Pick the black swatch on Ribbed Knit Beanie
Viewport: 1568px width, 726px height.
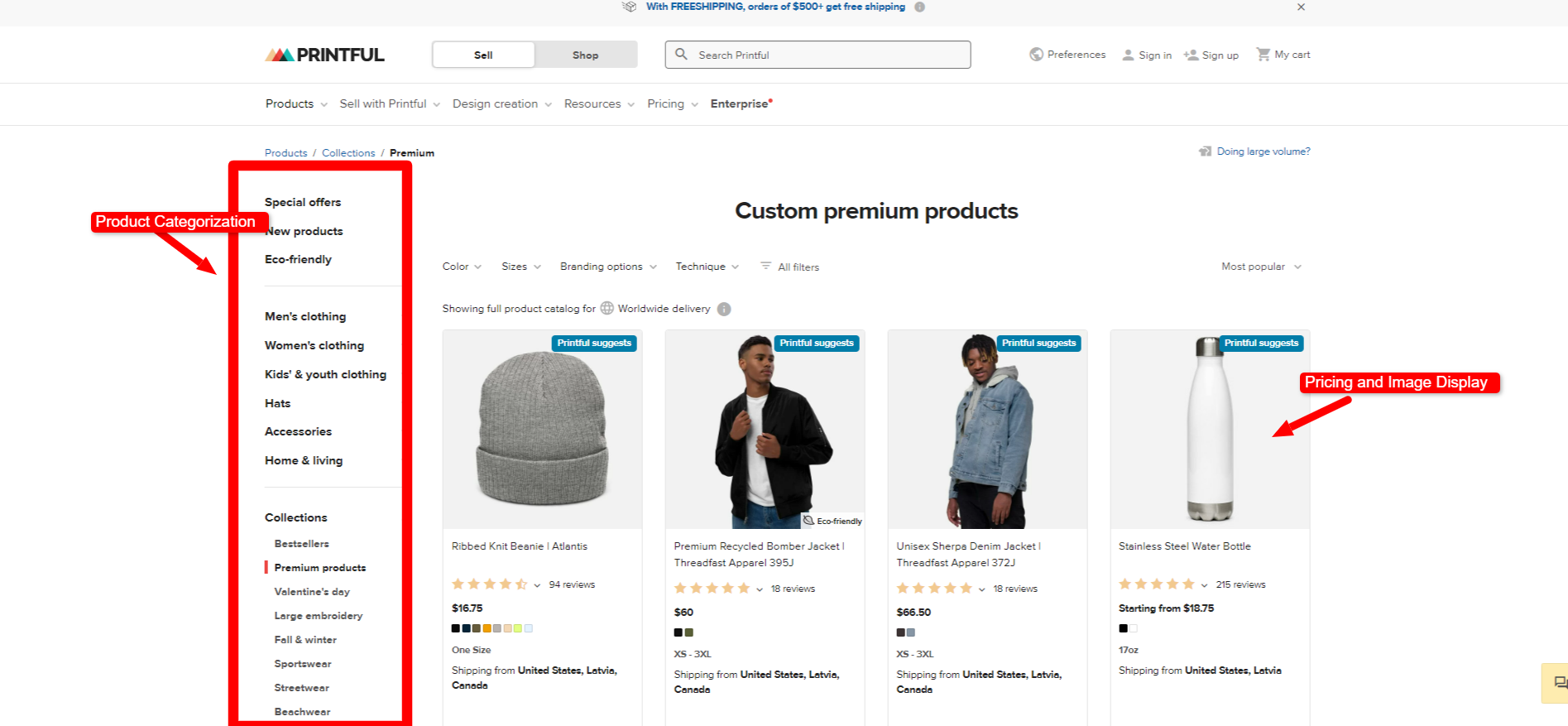click(x=456, y=628)
